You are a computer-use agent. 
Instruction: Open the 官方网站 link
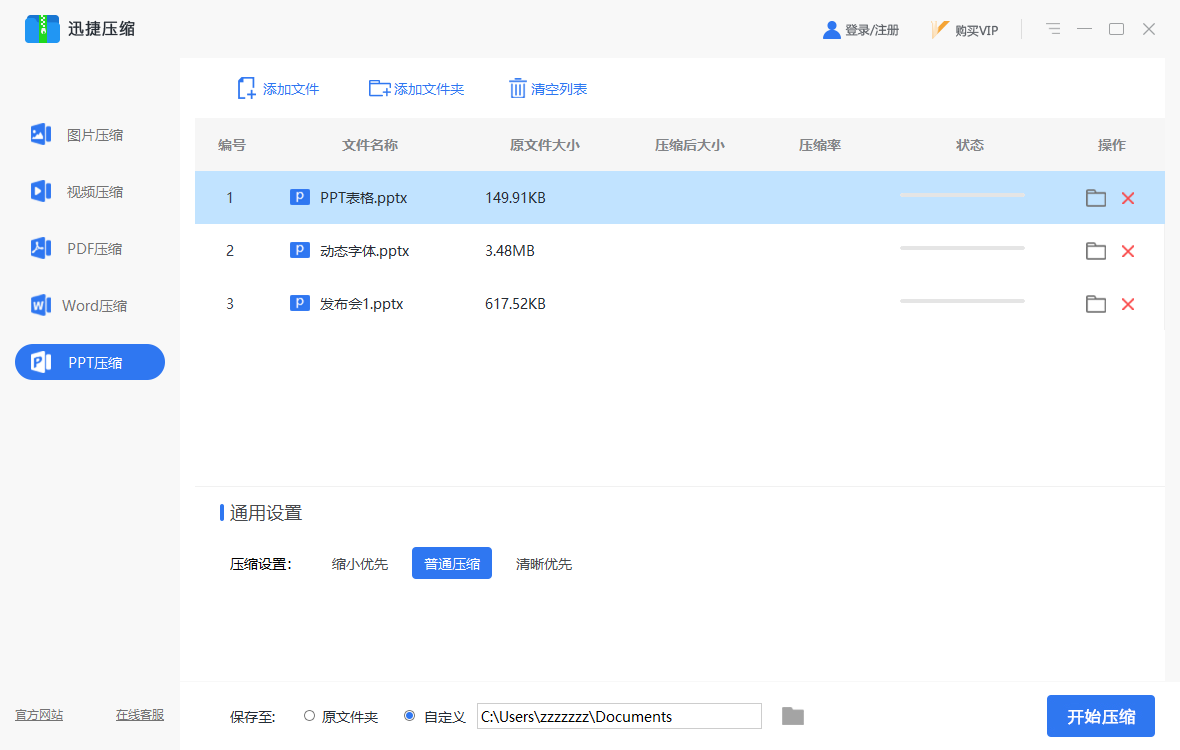tap(39, 715)
